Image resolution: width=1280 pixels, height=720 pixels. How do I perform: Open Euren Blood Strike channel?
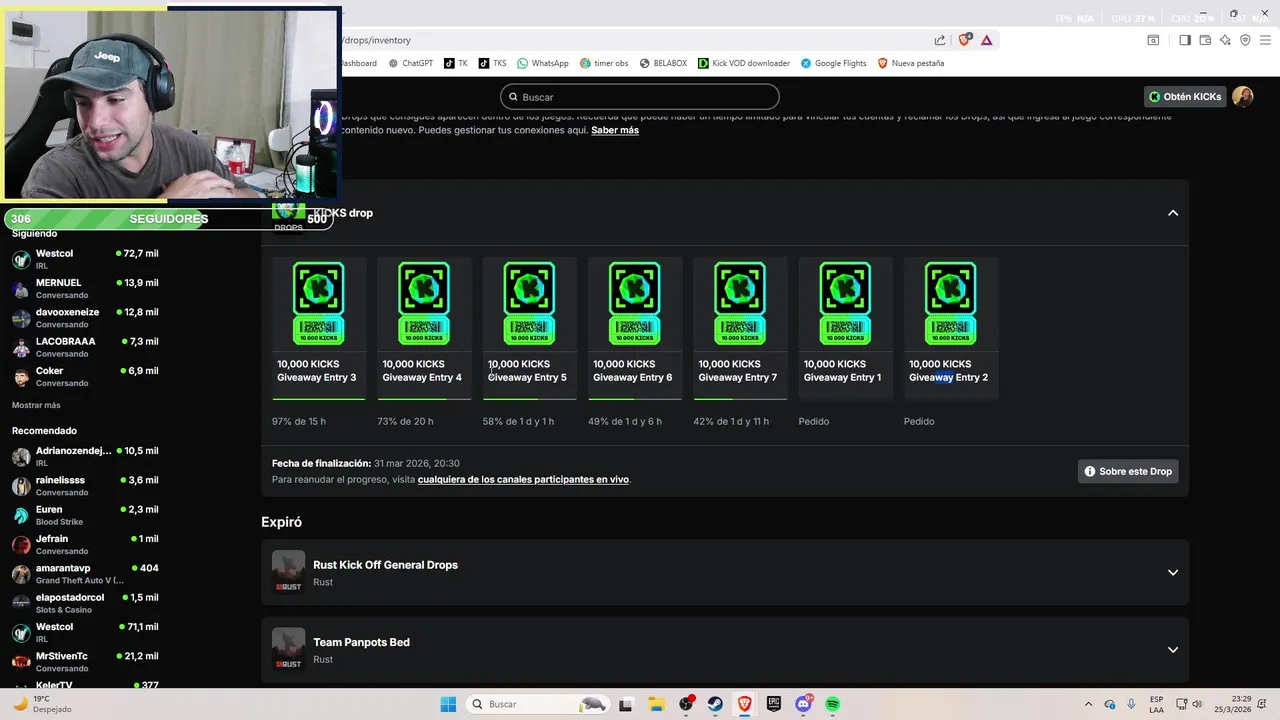85,515
